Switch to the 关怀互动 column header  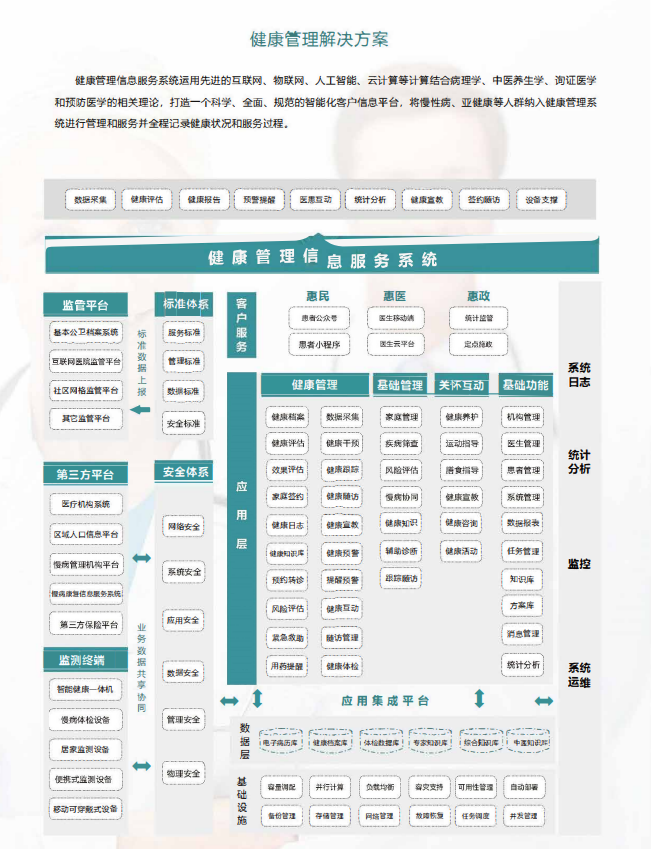(x=460, y=384)
